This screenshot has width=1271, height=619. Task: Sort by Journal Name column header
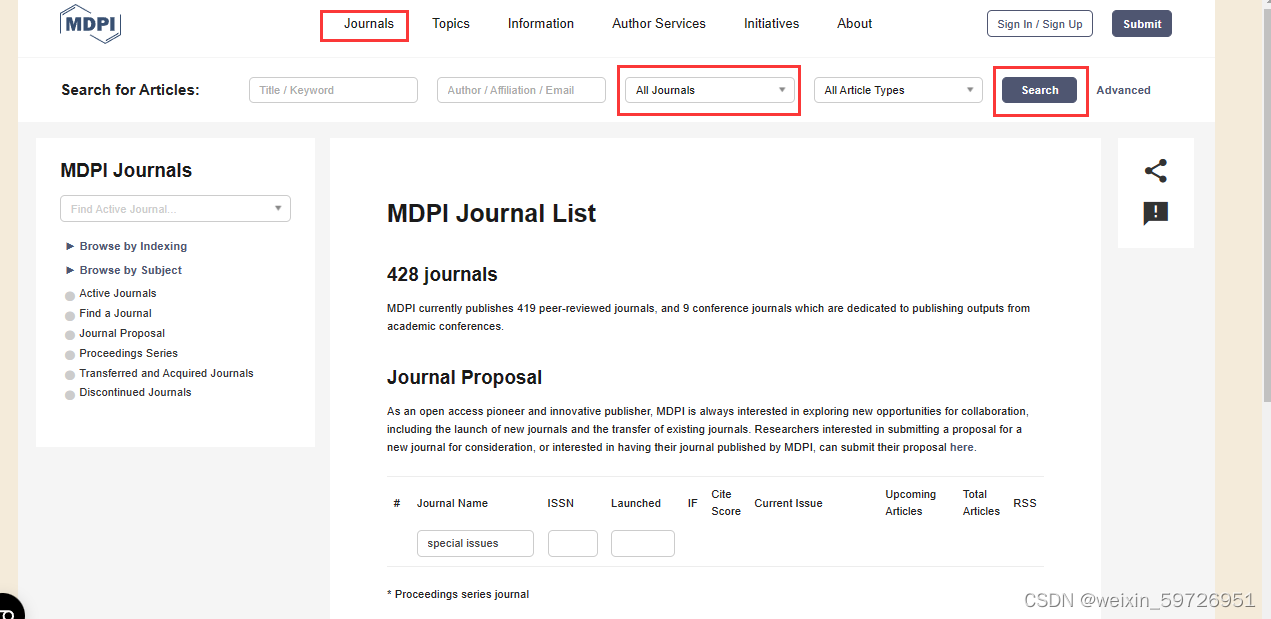click(452, 503)
